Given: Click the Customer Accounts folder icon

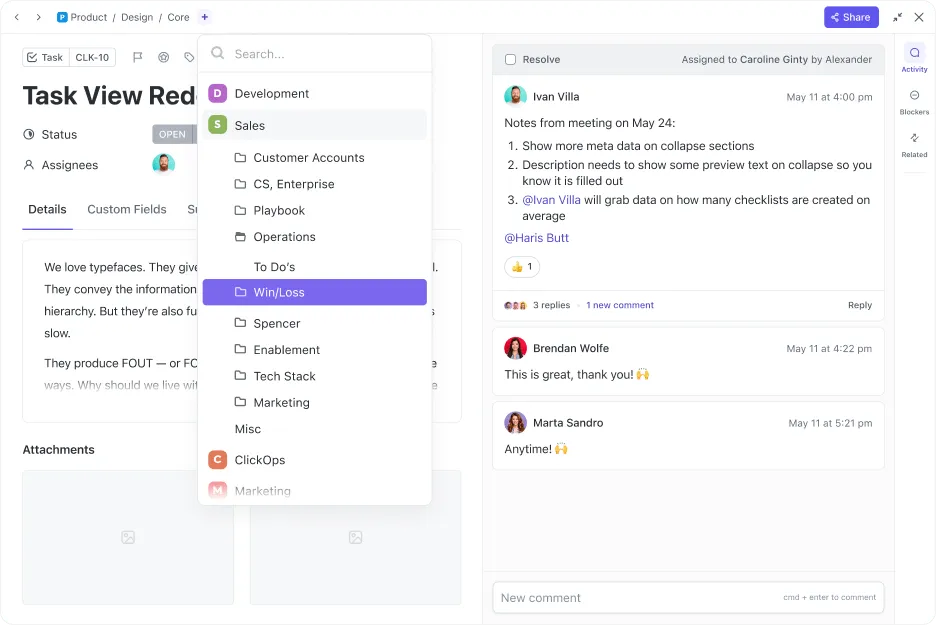Looking at the screenshot, I should click(240, 158).
